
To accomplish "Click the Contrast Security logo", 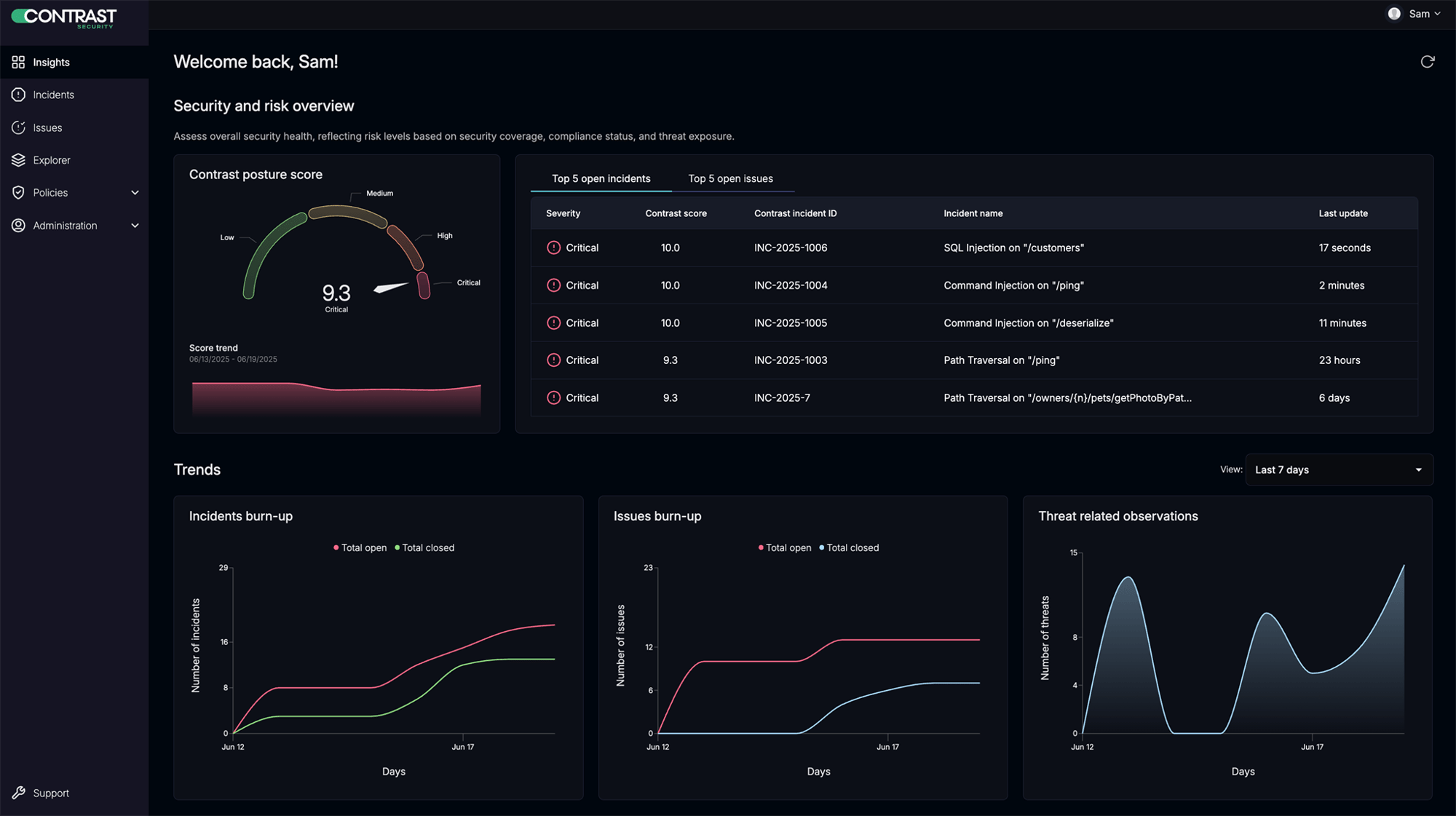I will click(64, 17).
